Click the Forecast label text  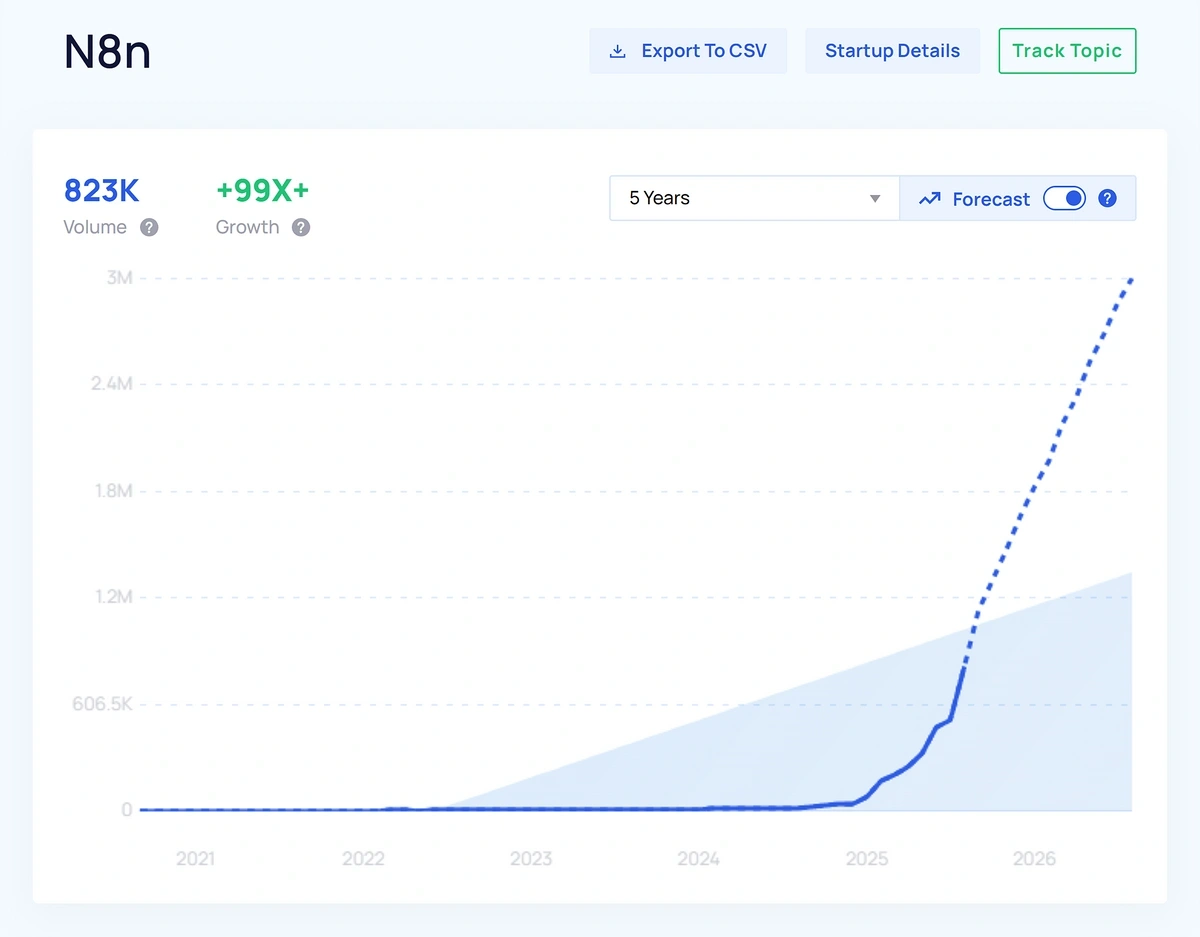991,199
